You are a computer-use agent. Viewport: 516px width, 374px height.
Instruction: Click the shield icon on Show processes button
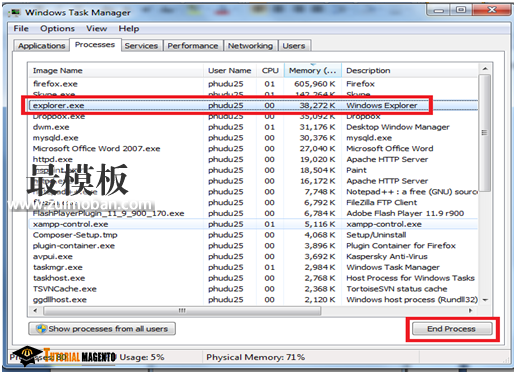[41, 329]
